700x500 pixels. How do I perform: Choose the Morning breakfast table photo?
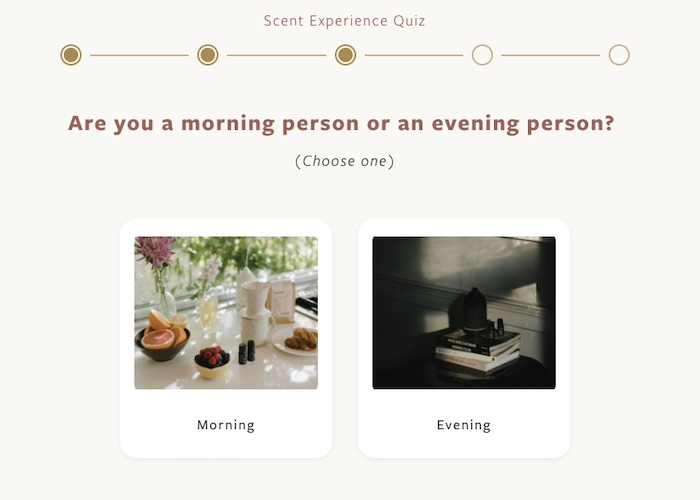226,312
